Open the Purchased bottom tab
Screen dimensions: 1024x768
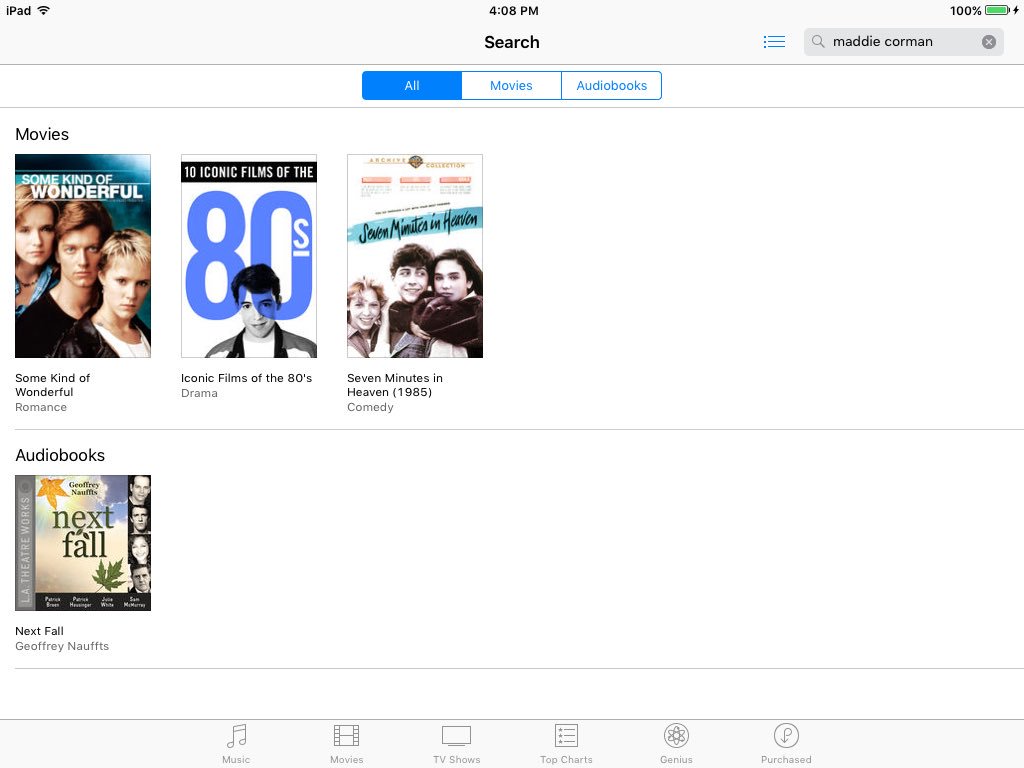786,744
